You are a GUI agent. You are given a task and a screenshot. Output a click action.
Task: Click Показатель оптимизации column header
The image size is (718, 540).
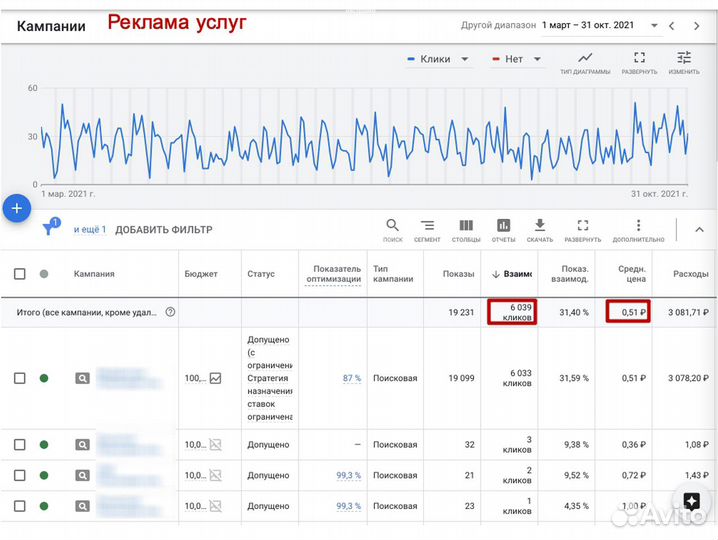click(333, 274)
